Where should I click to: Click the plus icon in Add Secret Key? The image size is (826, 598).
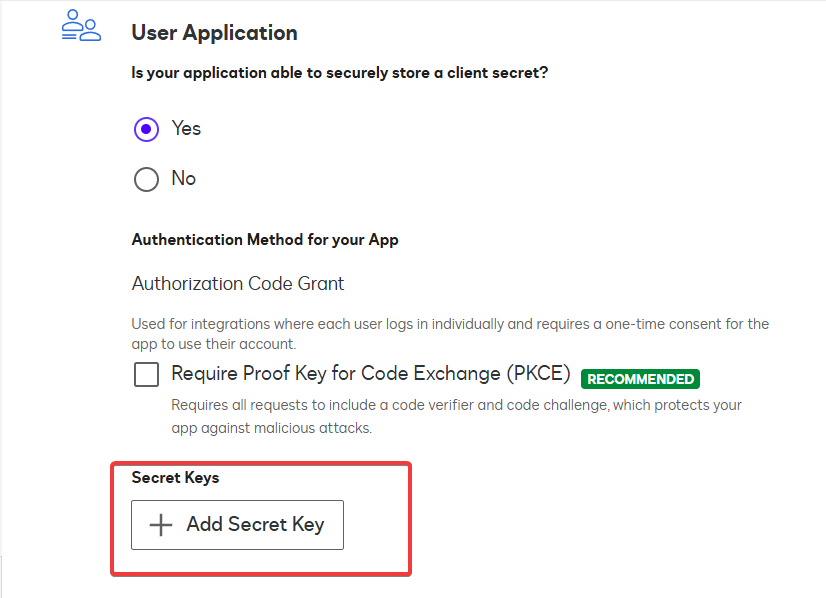[x=161, y=525]
